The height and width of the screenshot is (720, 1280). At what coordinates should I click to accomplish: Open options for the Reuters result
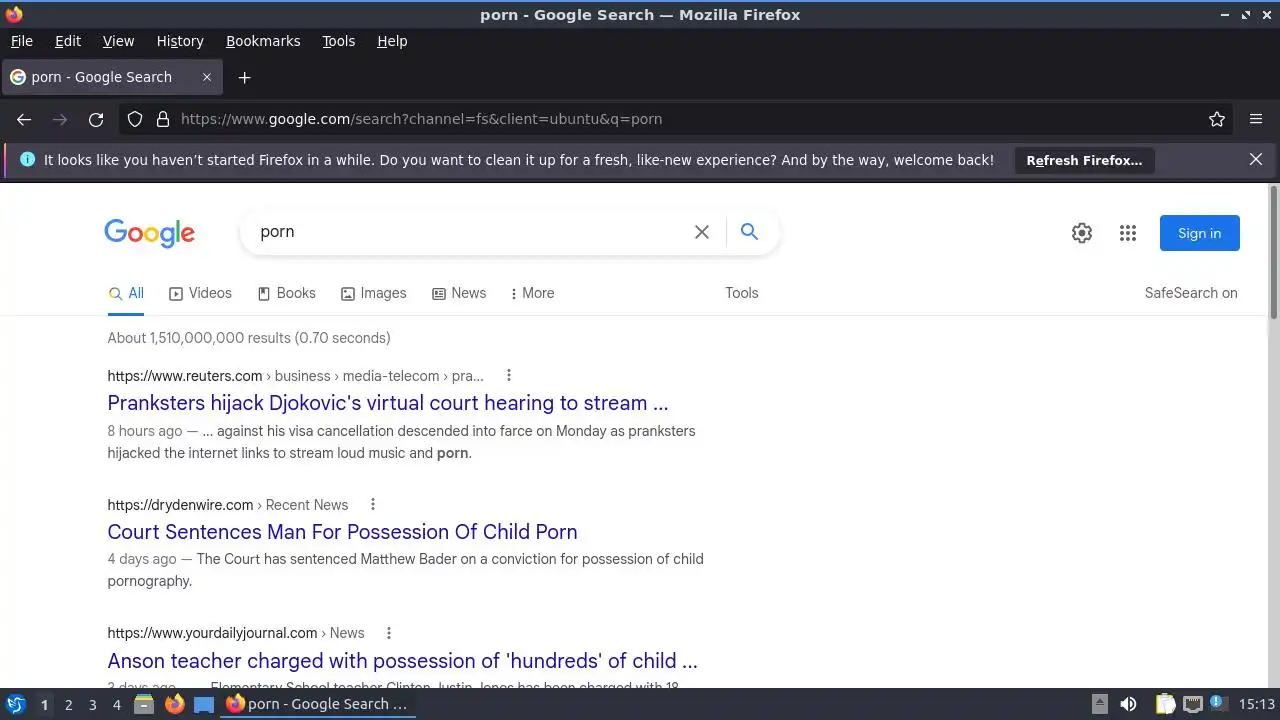(508, 376)
